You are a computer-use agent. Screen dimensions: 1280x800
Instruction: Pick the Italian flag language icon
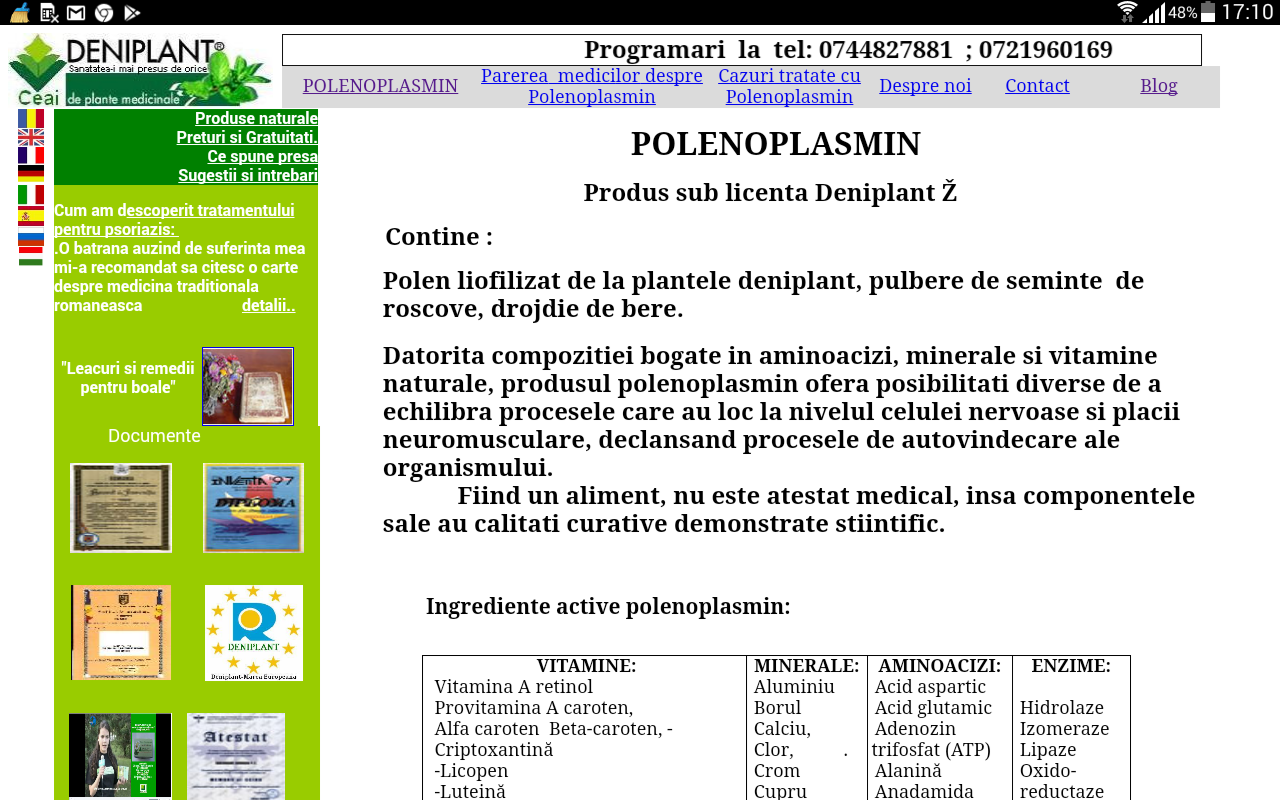pyautogui.click(x=31, y=194)
